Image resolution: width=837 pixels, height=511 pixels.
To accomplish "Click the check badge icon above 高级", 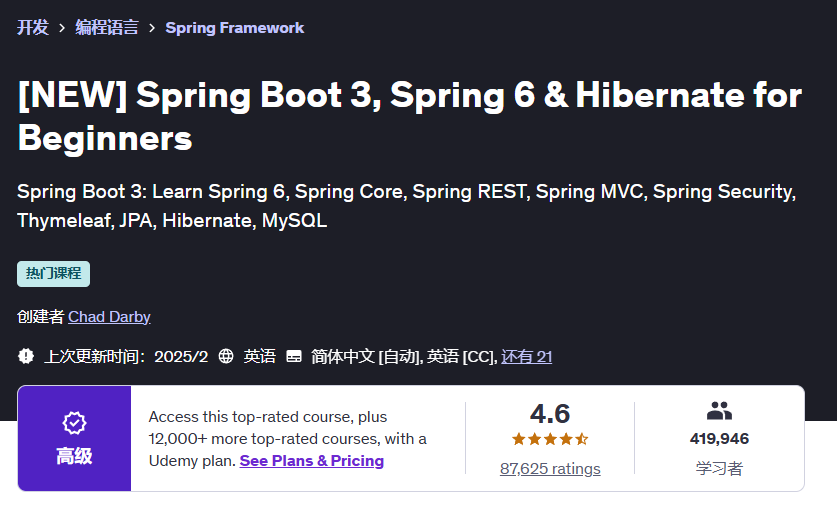I will coord(74,422).
